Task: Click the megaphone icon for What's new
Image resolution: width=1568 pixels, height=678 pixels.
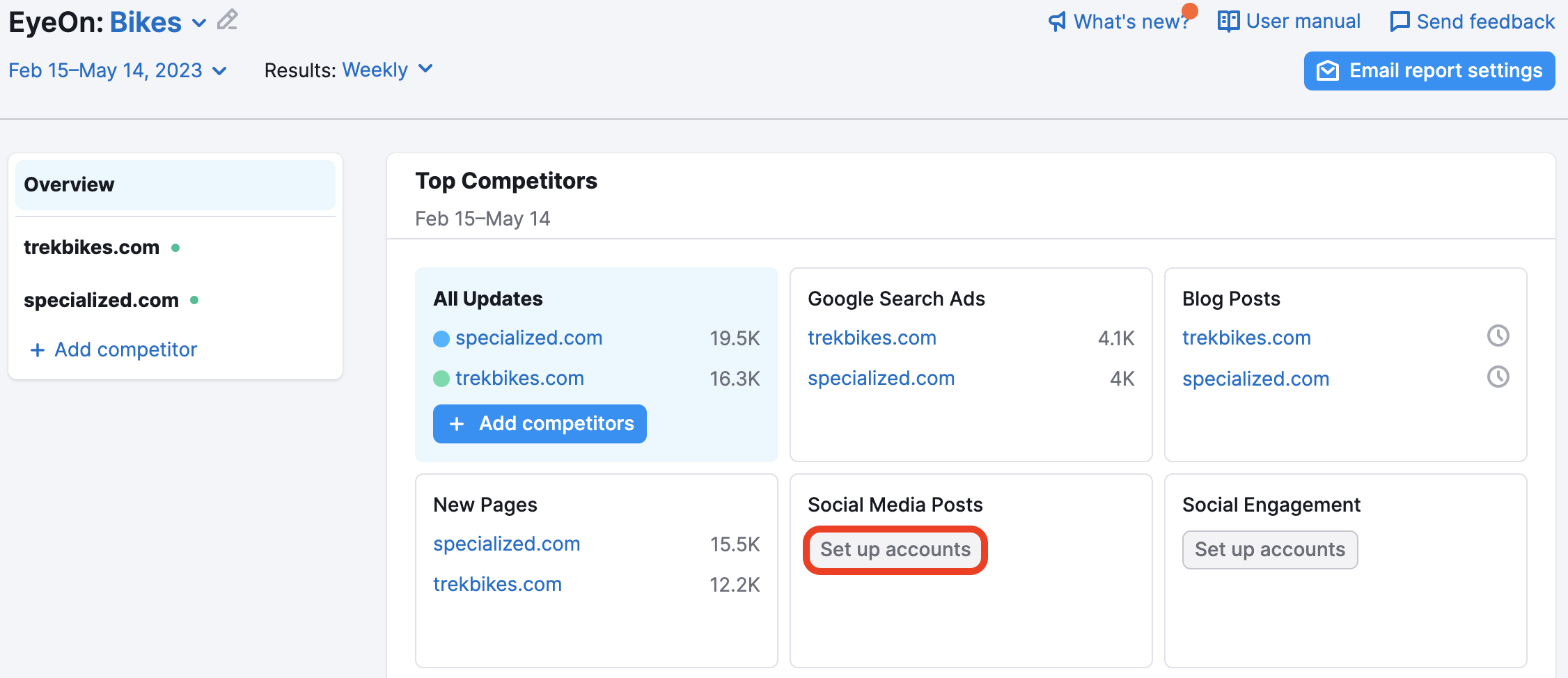Action: [x=1057, y=22]
